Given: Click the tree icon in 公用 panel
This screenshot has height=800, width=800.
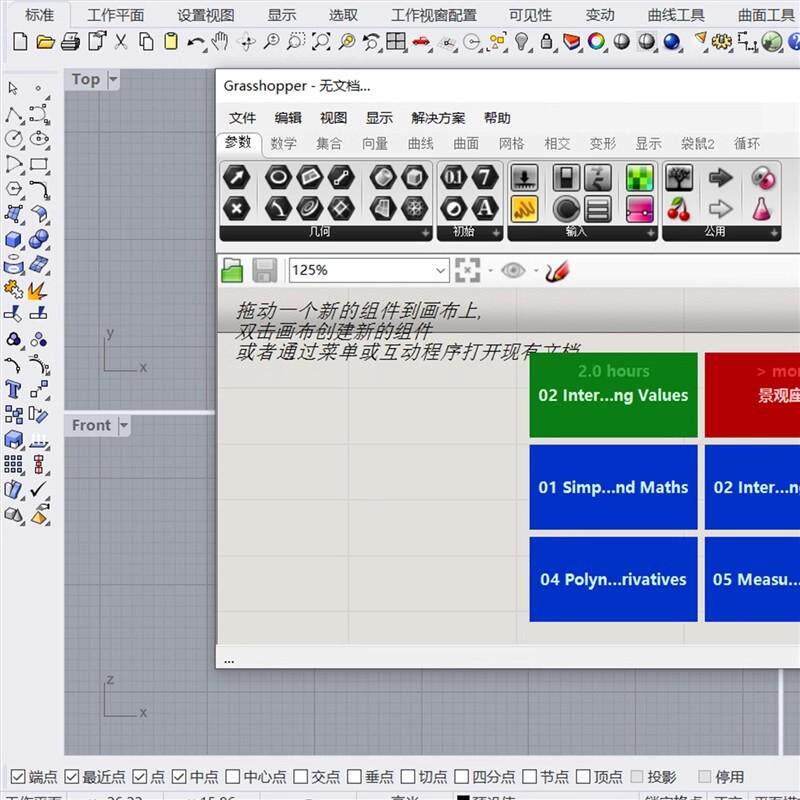Looking at the screenshot, I should (679, 178).
